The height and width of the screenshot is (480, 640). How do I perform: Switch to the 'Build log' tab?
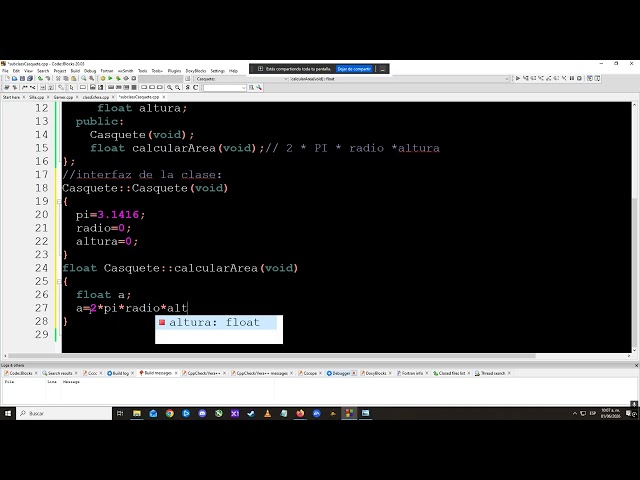[120, 373]
